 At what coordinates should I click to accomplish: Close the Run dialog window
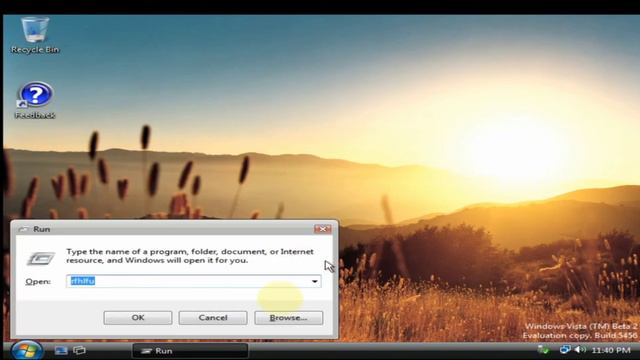coord(322,229)
